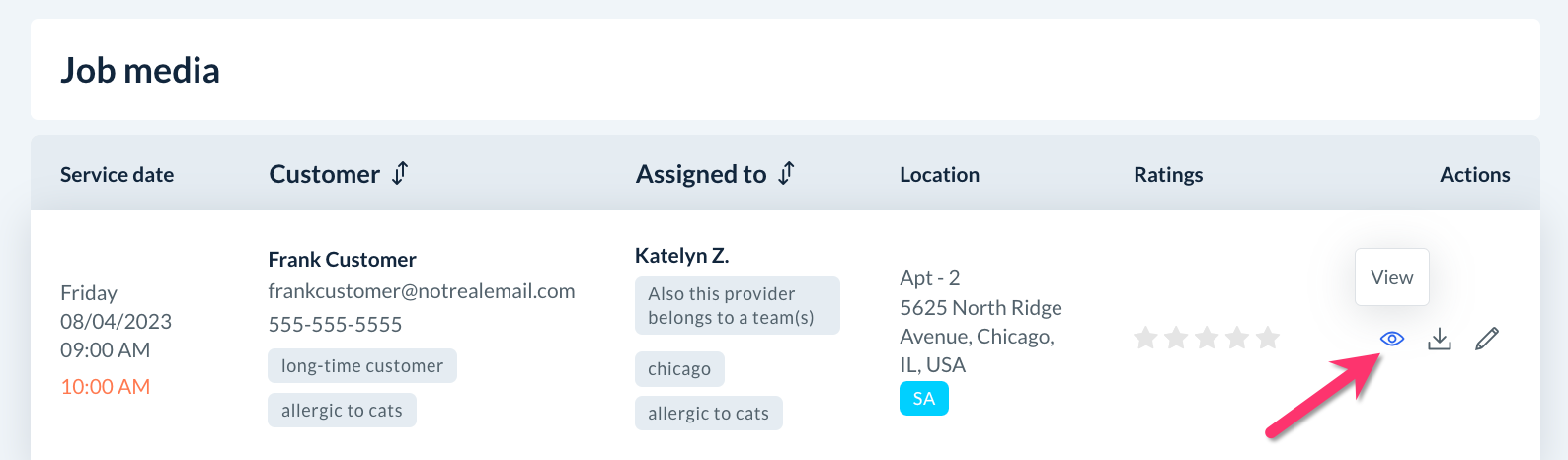Click the chicago provider tag
The image size is (1568, 460).
(x=679, y=369)
